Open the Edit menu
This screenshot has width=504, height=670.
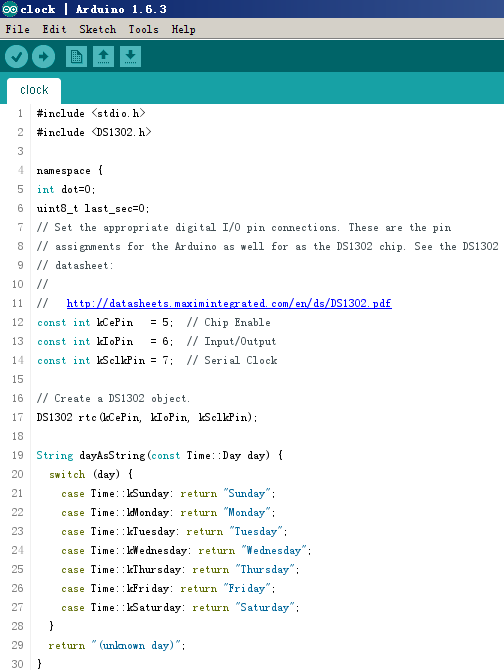click(x=54, y=29)
